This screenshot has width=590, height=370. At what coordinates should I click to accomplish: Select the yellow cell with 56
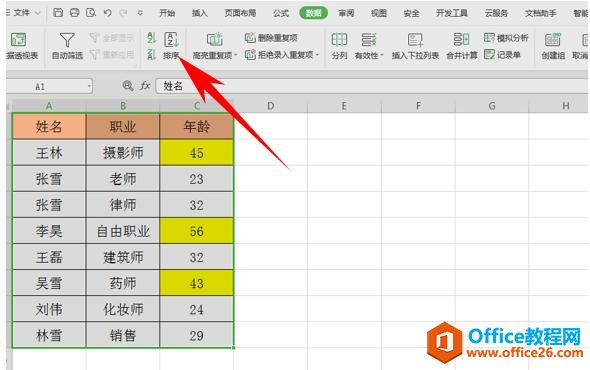(197, 231)
